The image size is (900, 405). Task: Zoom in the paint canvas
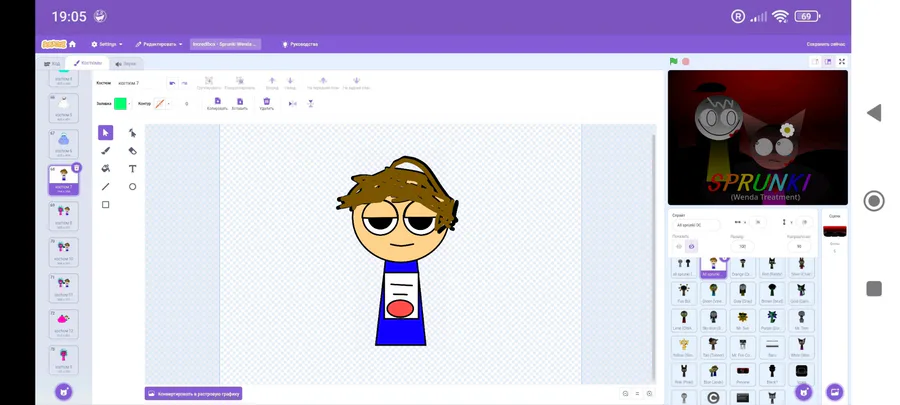click(649, 394)
